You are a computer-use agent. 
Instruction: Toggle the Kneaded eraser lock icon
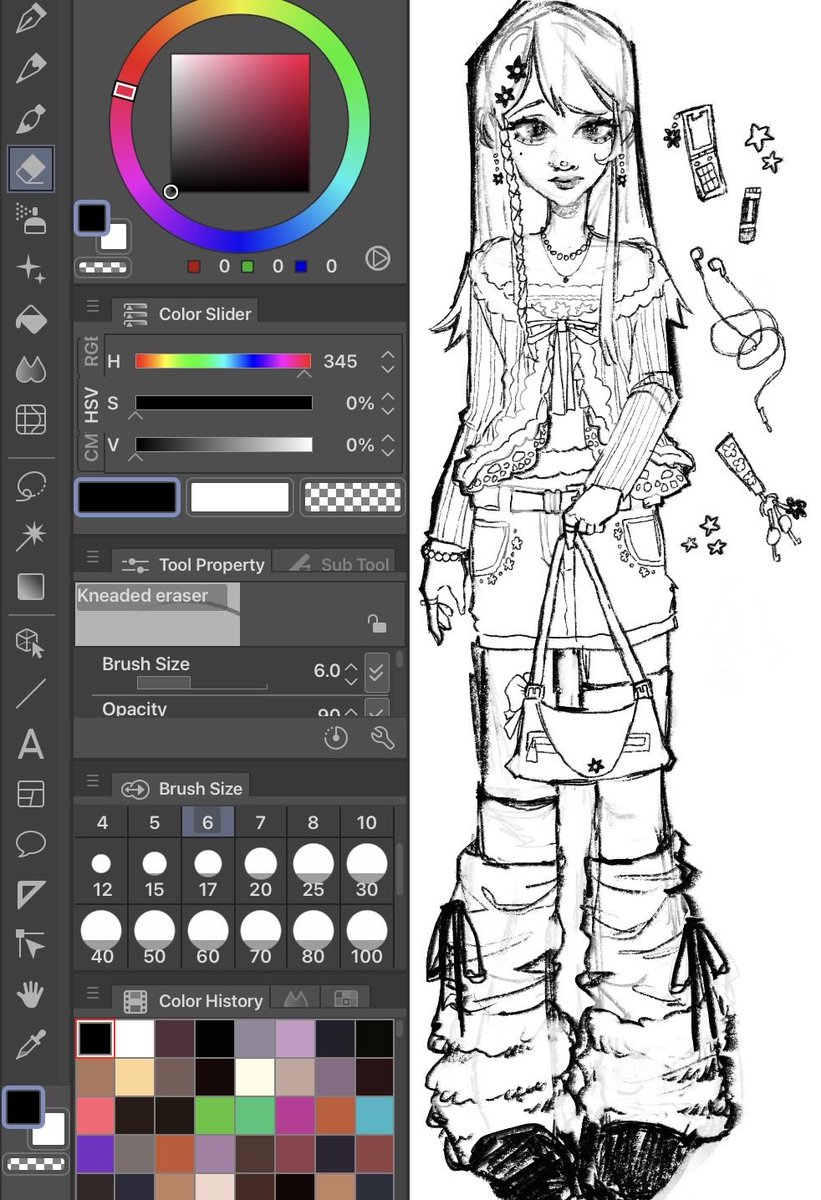[x=377, y=624]
